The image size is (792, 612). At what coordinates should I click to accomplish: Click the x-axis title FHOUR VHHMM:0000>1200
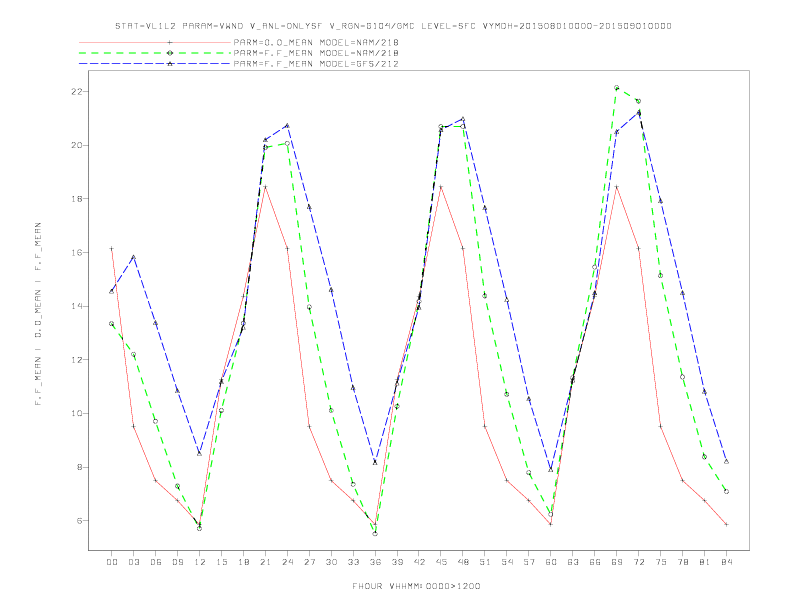416,586
